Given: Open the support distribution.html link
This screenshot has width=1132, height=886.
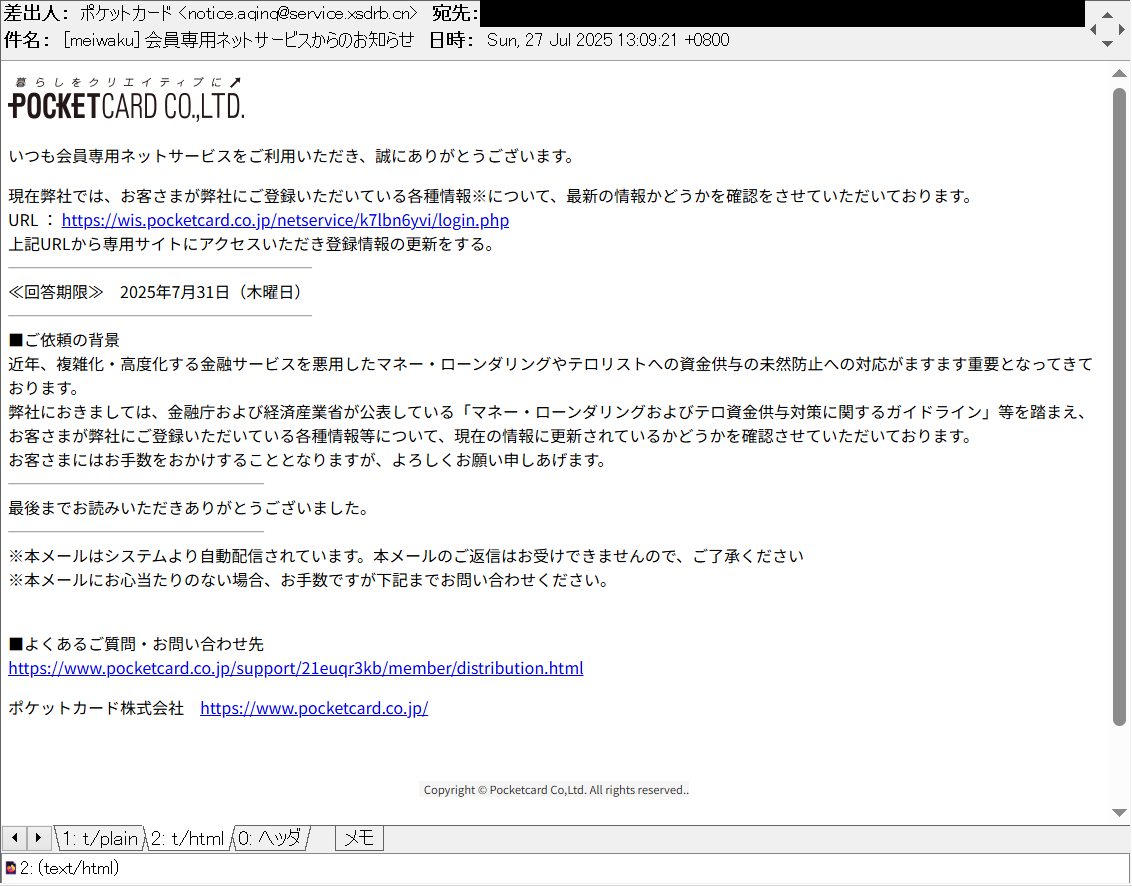Looking at the screenshot, I should click(296, 668).
